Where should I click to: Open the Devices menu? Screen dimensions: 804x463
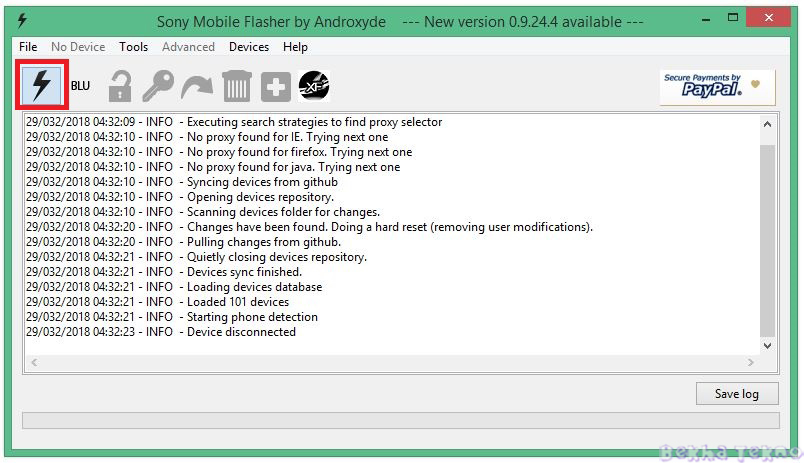[249, 47]
